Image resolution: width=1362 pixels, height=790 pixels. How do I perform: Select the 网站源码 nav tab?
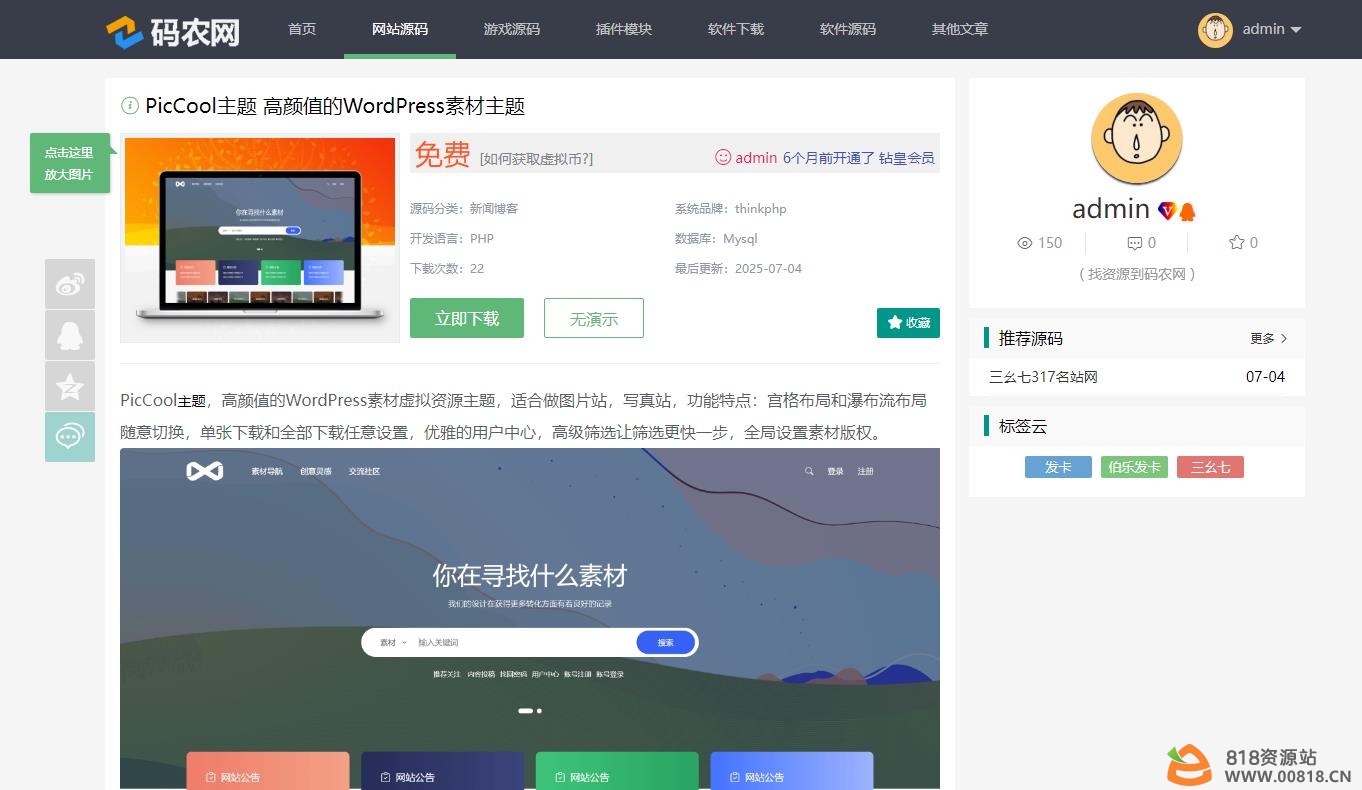(400, 29)
